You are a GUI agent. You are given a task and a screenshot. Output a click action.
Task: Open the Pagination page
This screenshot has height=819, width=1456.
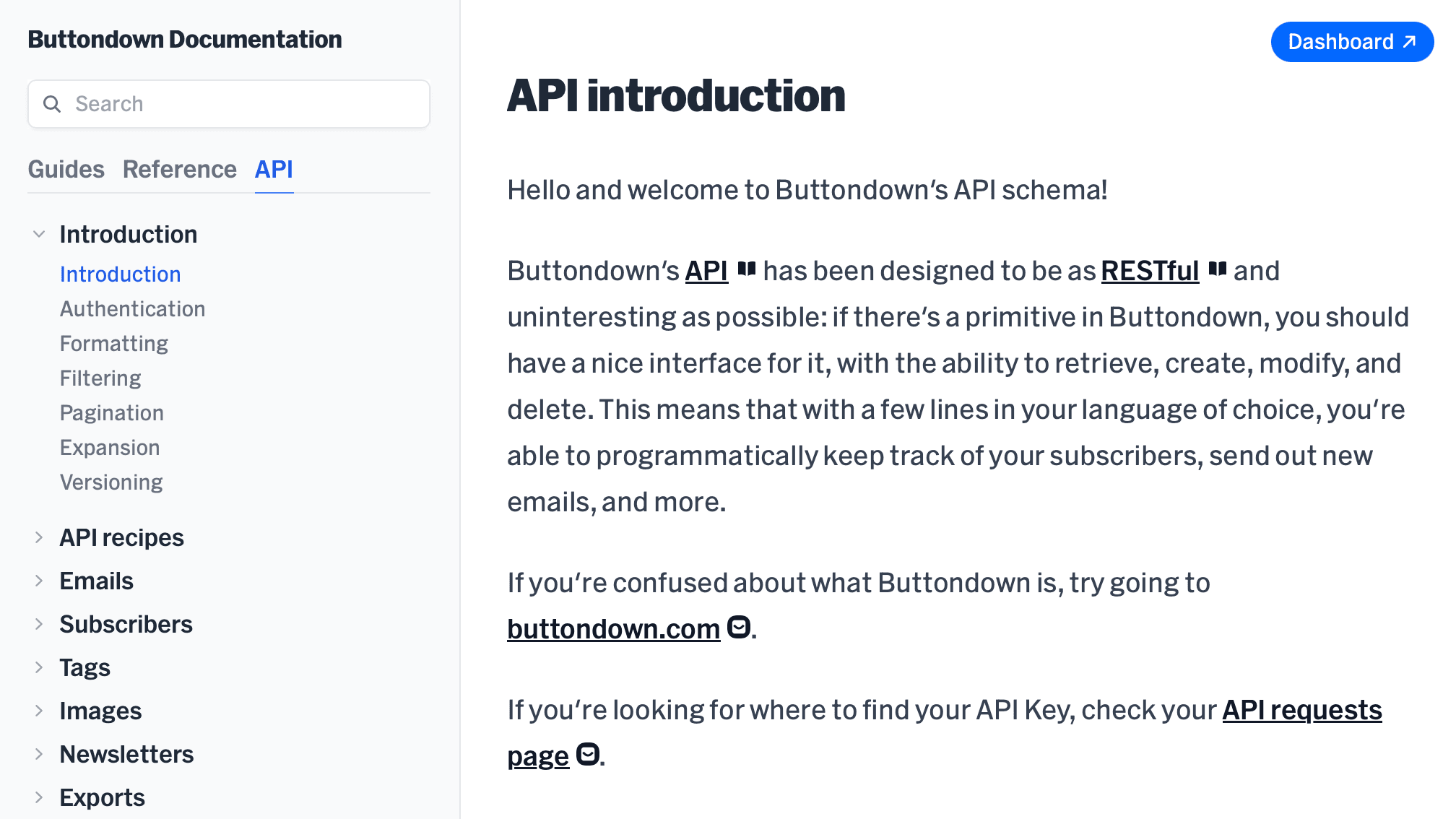point(112,412)
